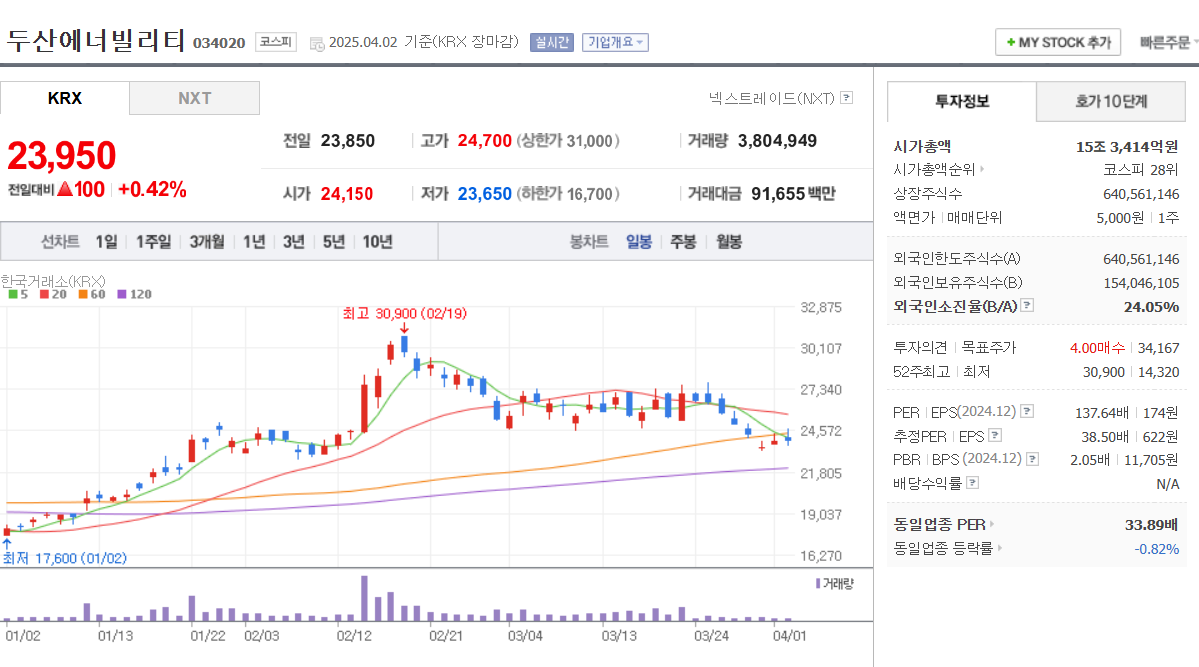Image resolution: width=1199 pixels, height=667 pixels.
Task: Click the calendar icon beside 2025.04.02
Action: (x=317, y=44)
